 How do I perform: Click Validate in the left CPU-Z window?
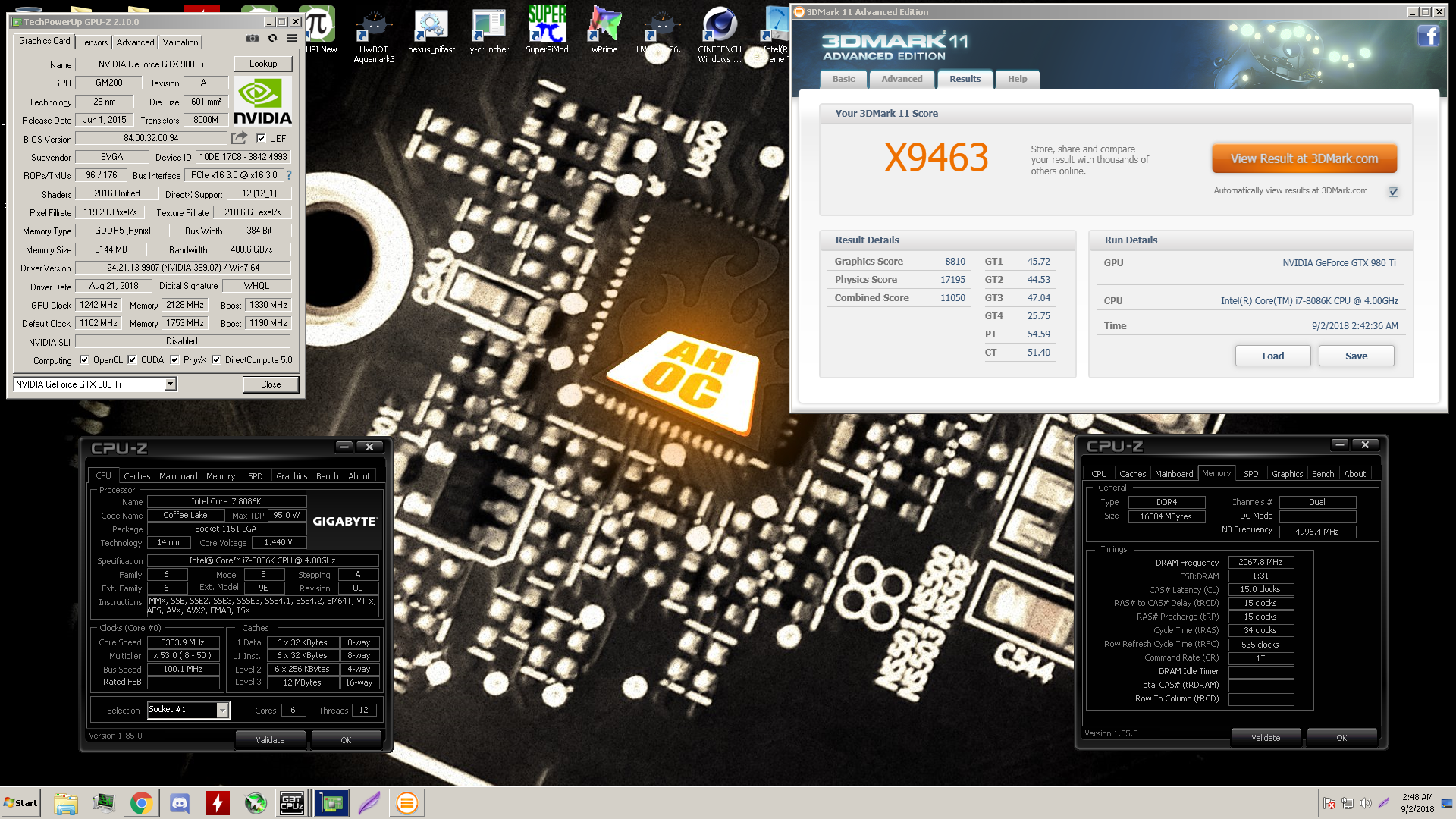(x=270, y=740)
